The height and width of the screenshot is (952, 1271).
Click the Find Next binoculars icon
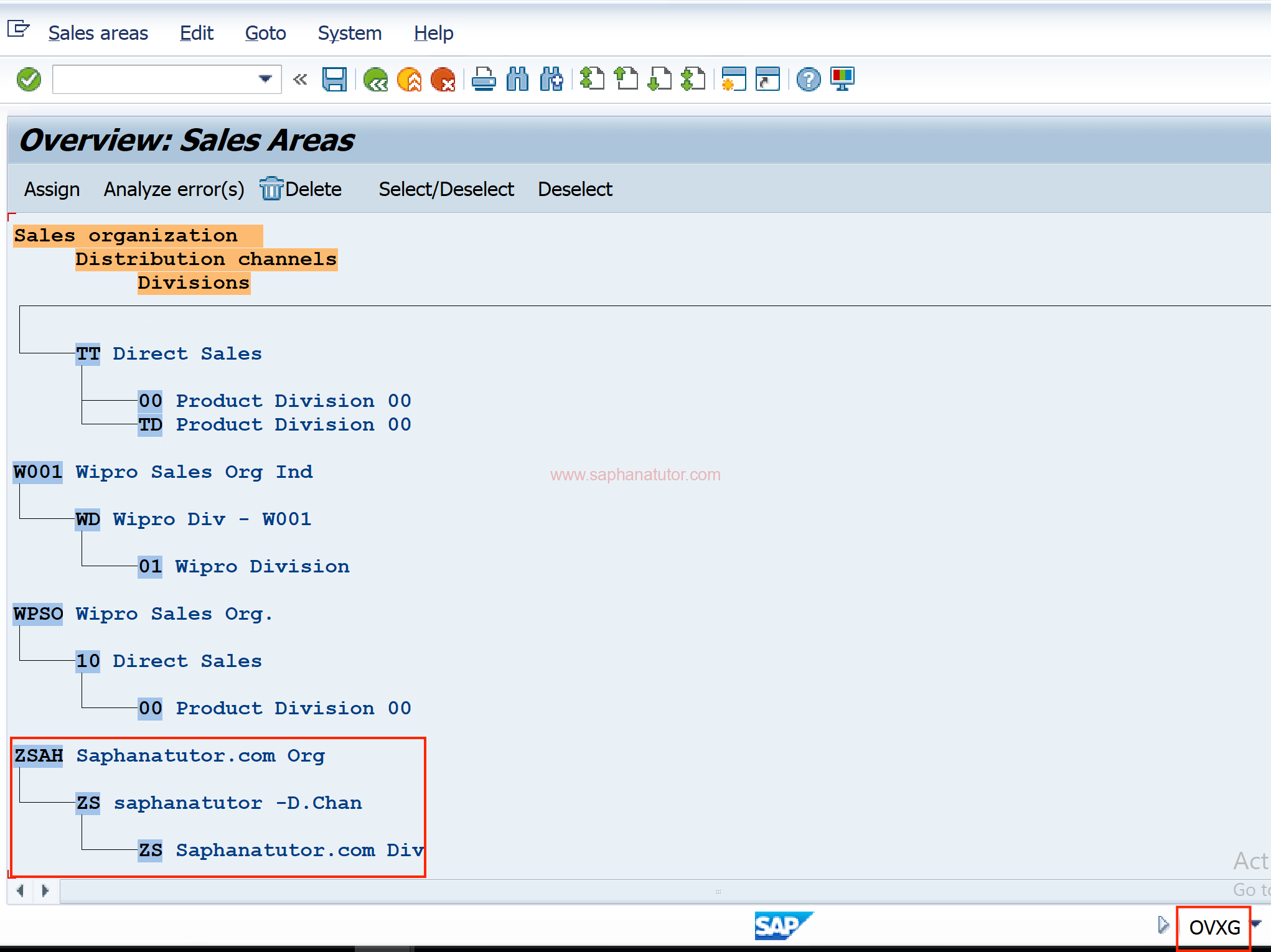(x=551, y=80)
